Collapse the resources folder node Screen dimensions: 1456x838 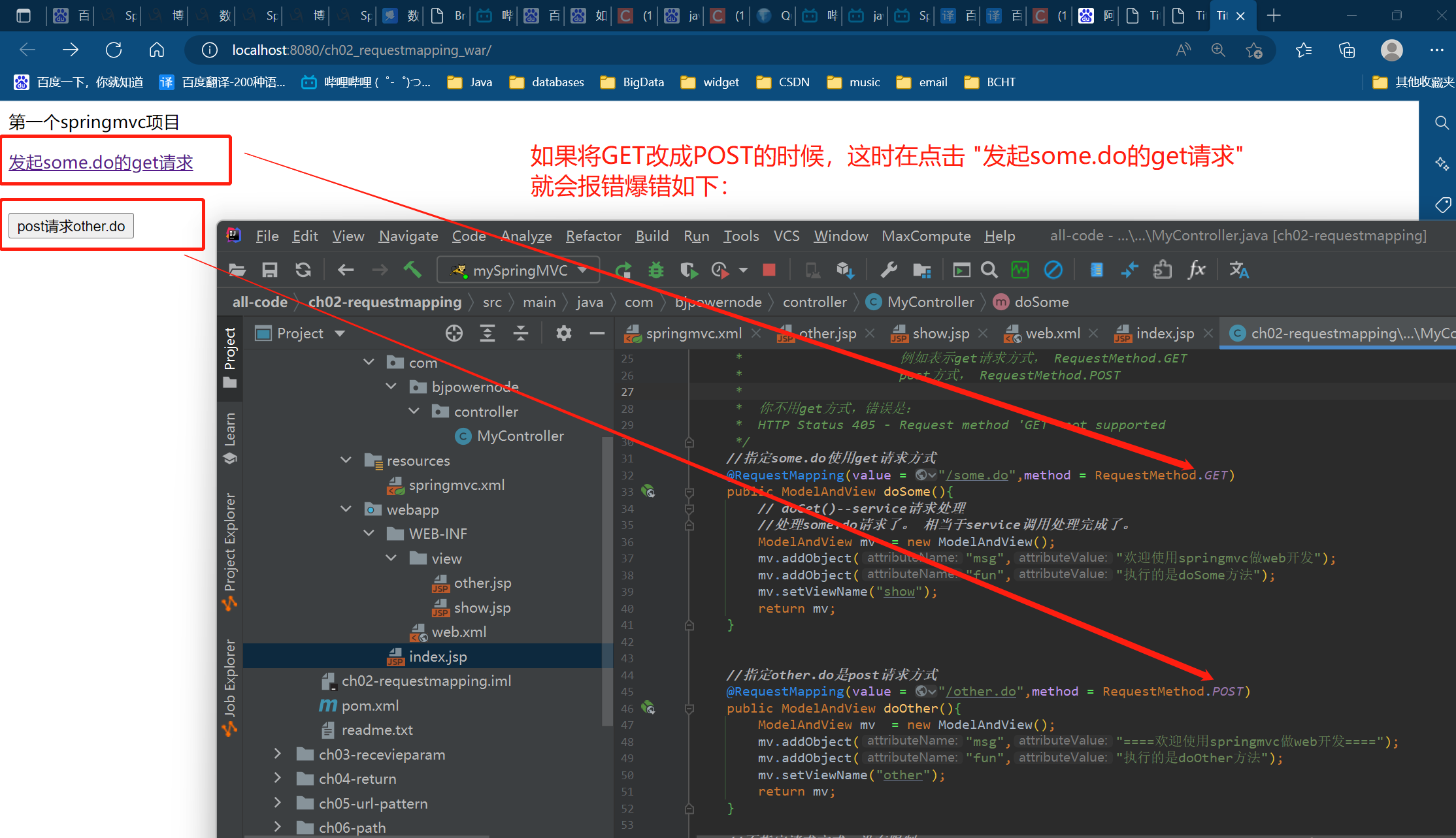pos(346,460)
